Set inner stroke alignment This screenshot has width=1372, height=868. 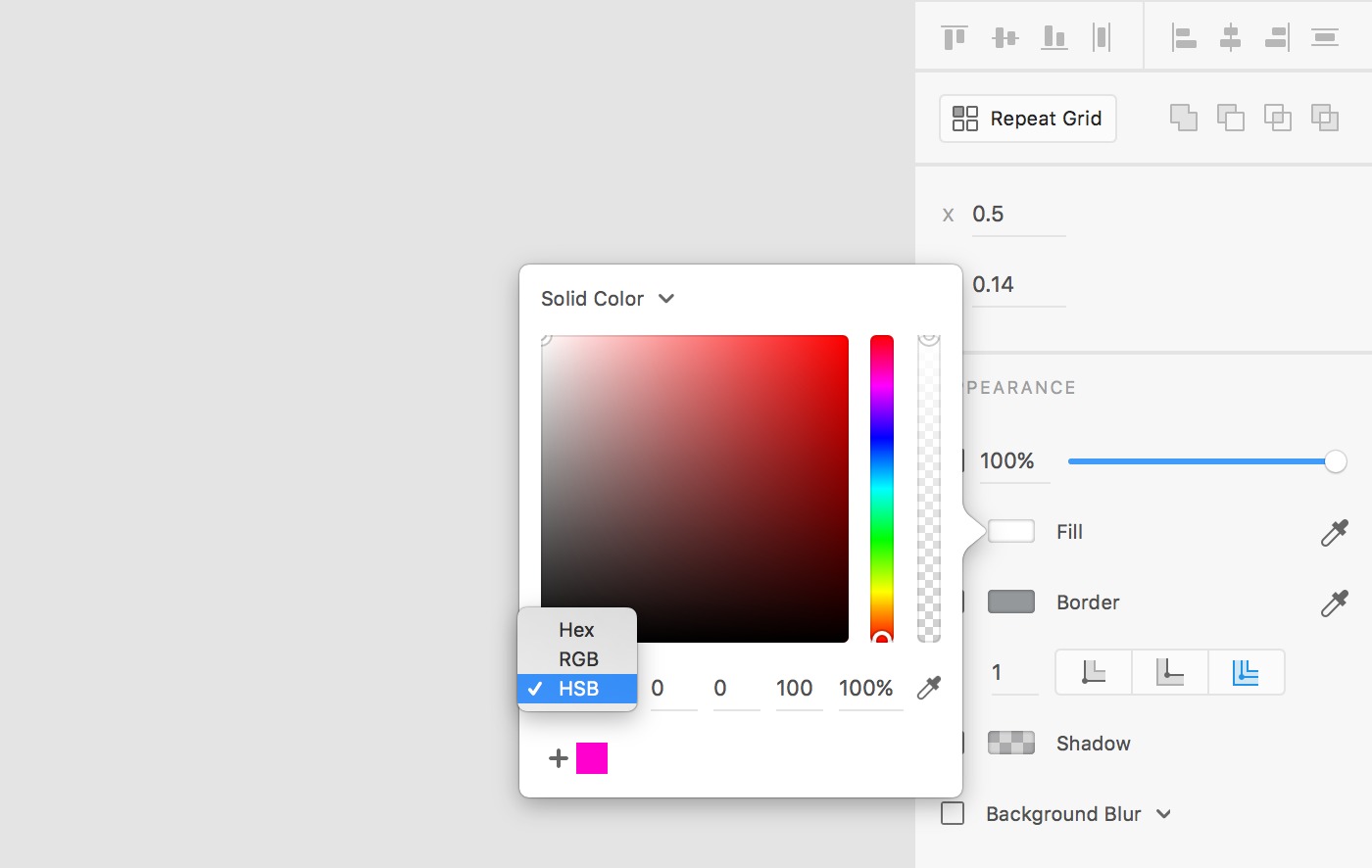(1094, 672)
